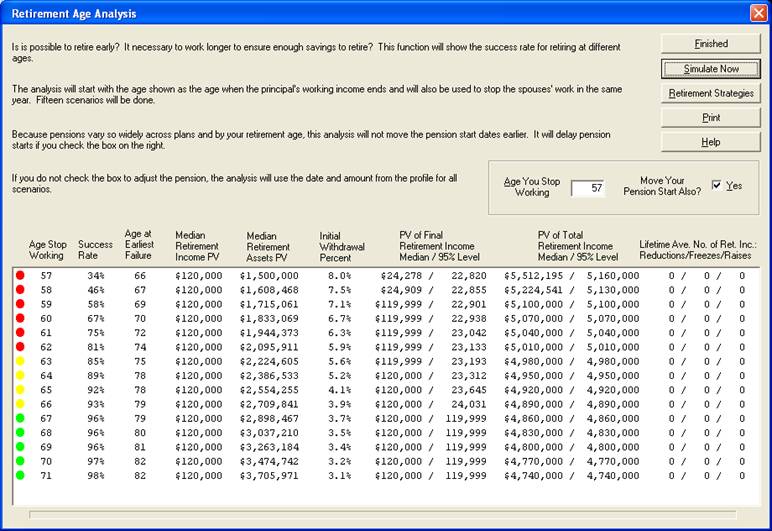This screenshot has height=531, width=772.
Task: Click the yellow indicator on the age 66 row
Action: pyautogui.click(x=19, y=405)
